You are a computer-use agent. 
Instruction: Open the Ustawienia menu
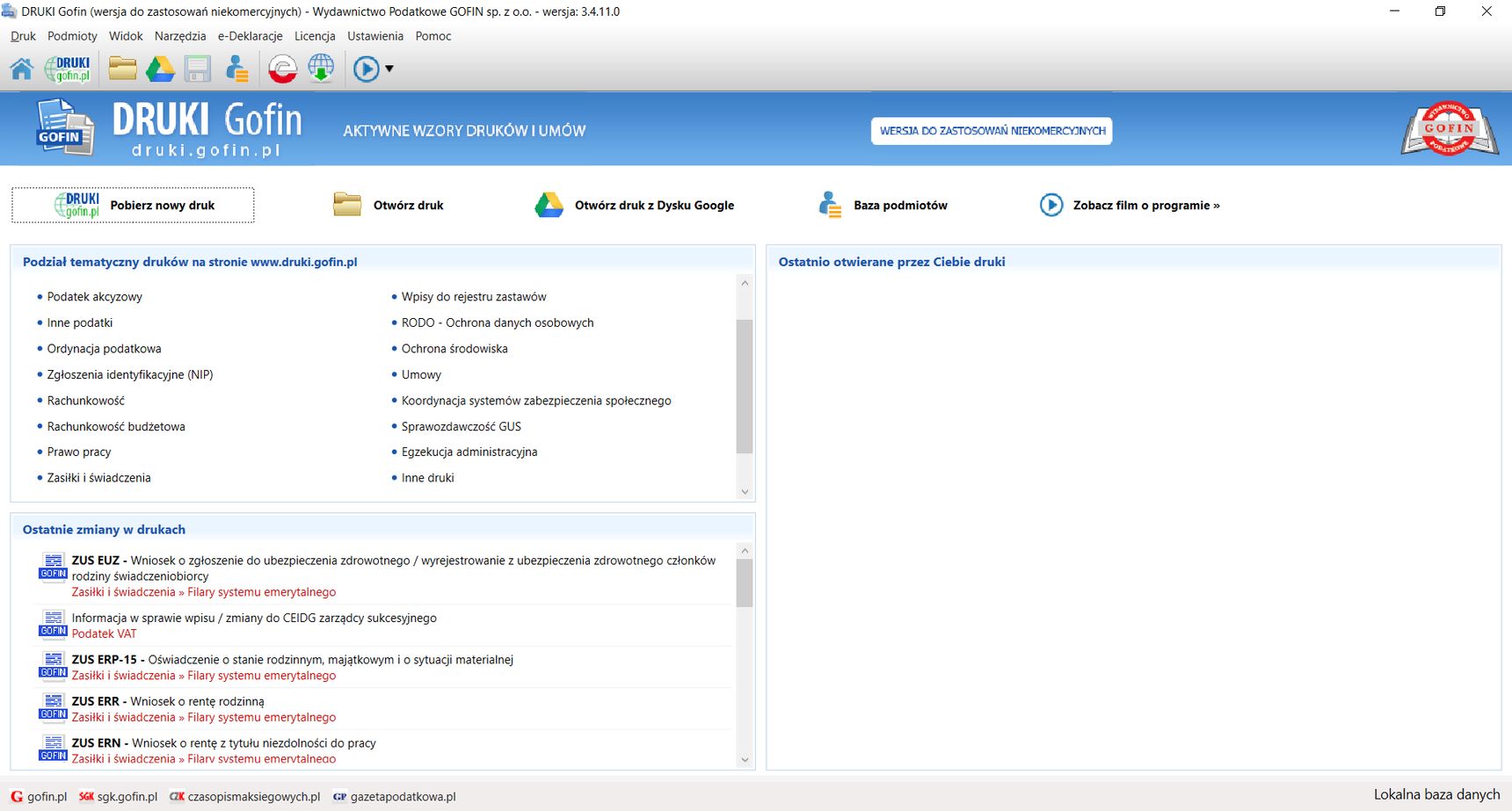(375, 36)
